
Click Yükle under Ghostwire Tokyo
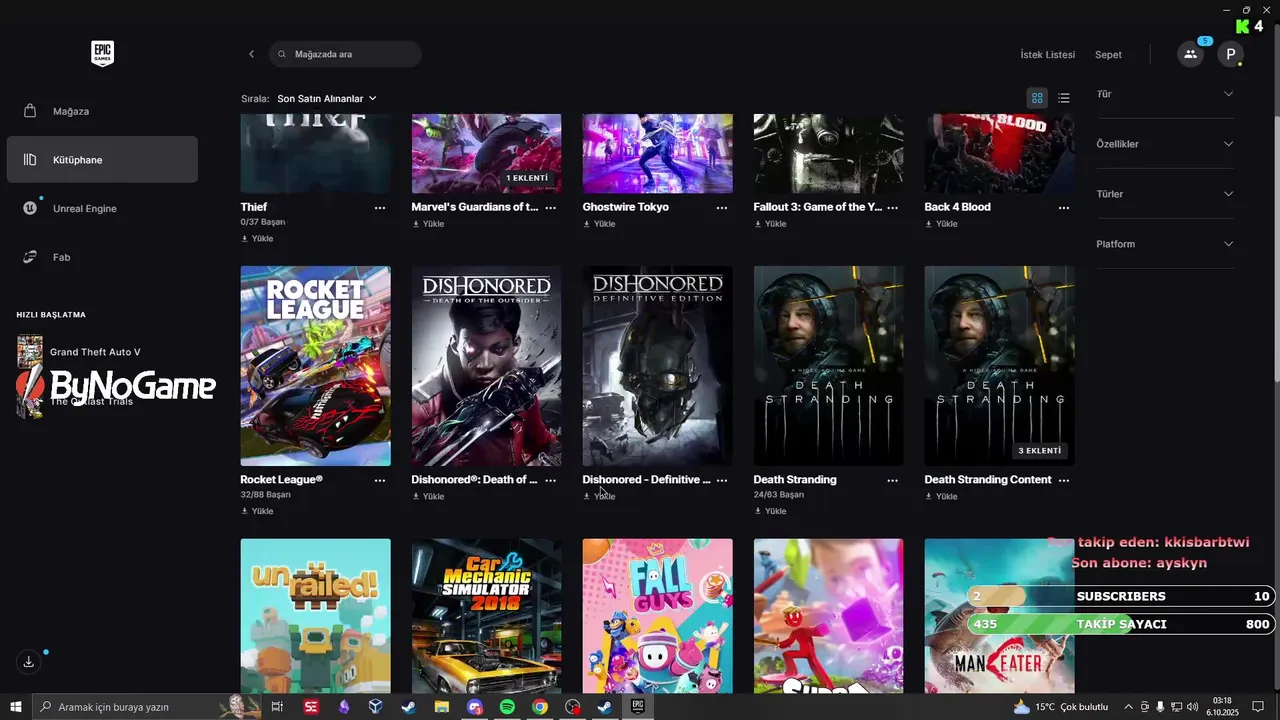(599, 224)
